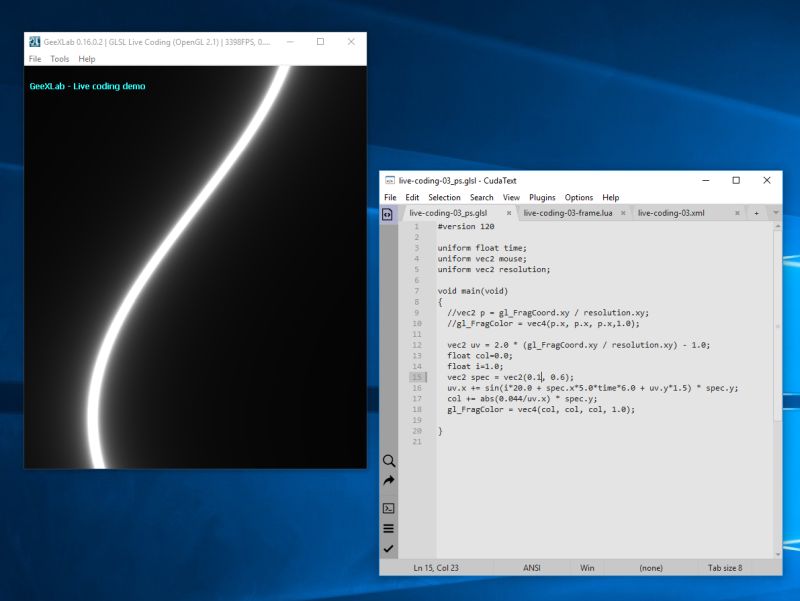The image size is (800, 601).
Task: Open the Edit menu in CudaText
Action: tap(412, 197)
